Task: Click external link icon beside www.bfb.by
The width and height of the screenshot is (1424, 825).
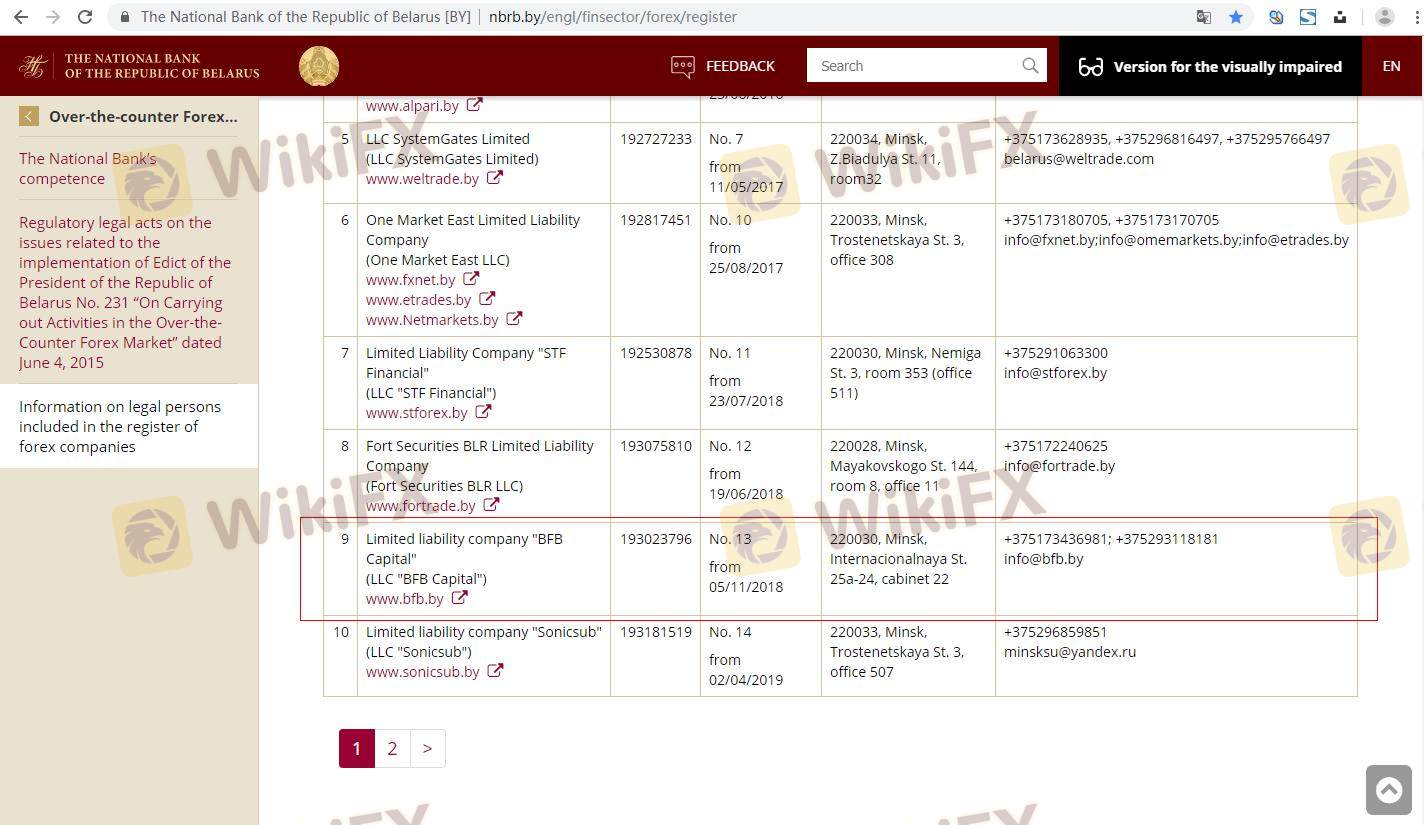Action: coord(459,598)
